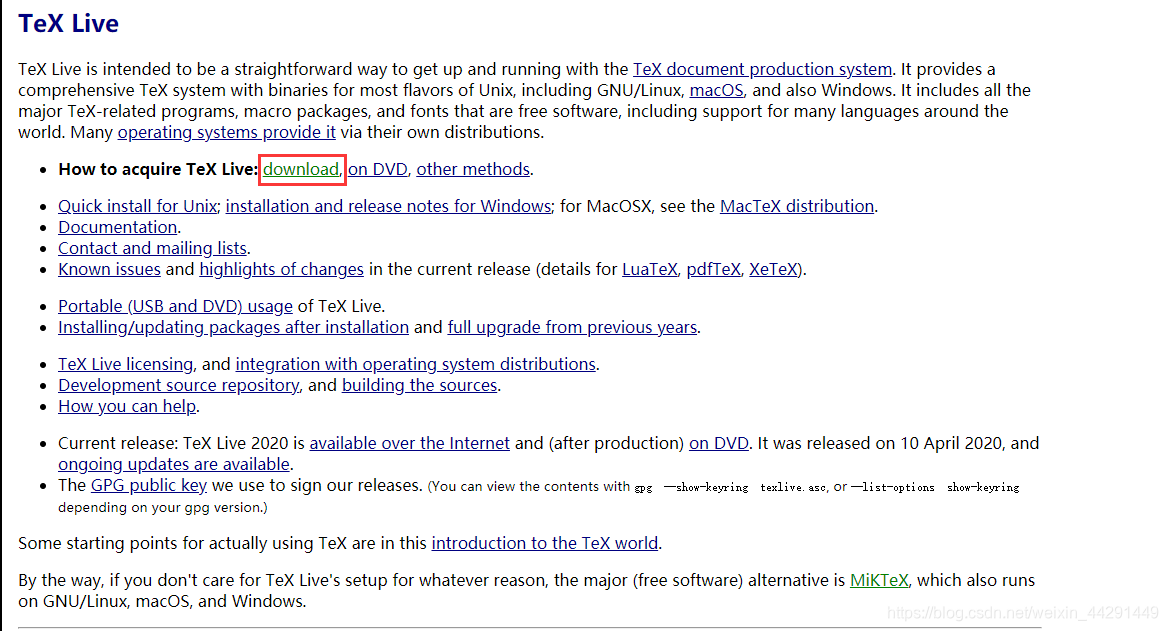
Task: Open the pdfTeX details link
Action: click(714, 269)
